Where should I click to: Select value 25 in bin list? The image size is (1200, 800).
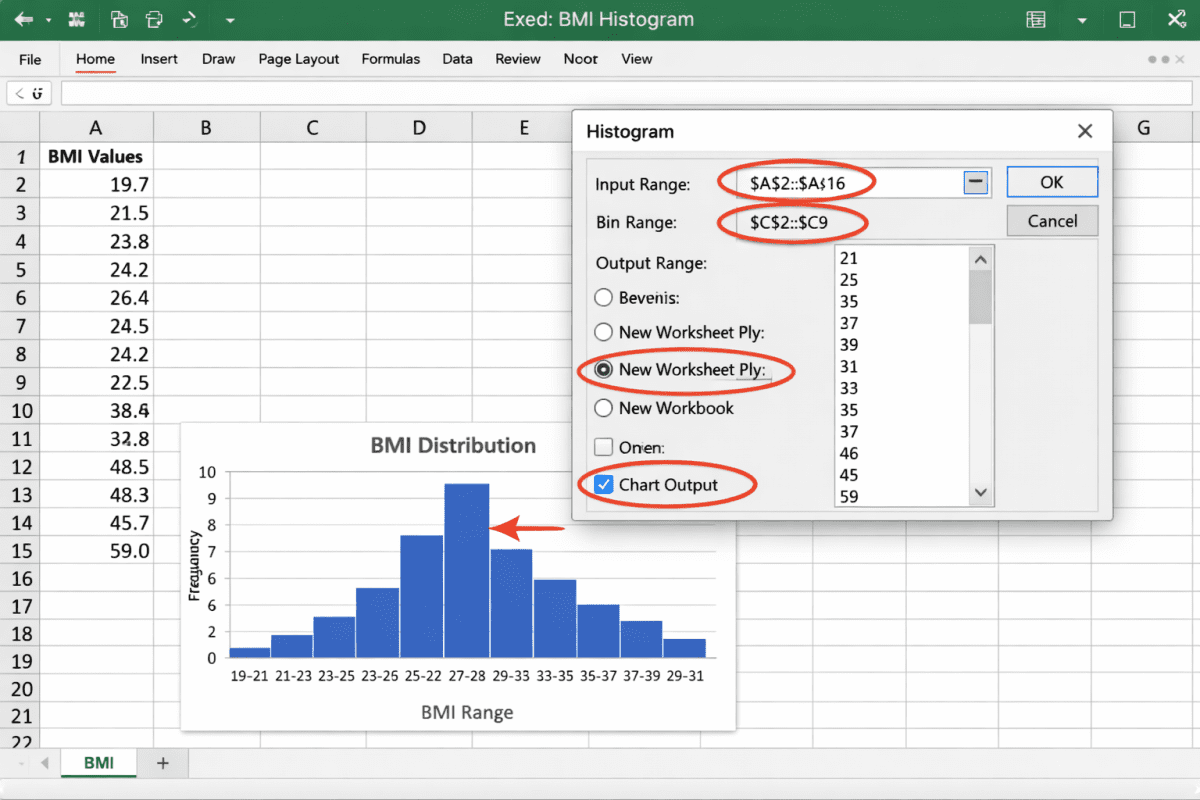(x=849, y=280)
